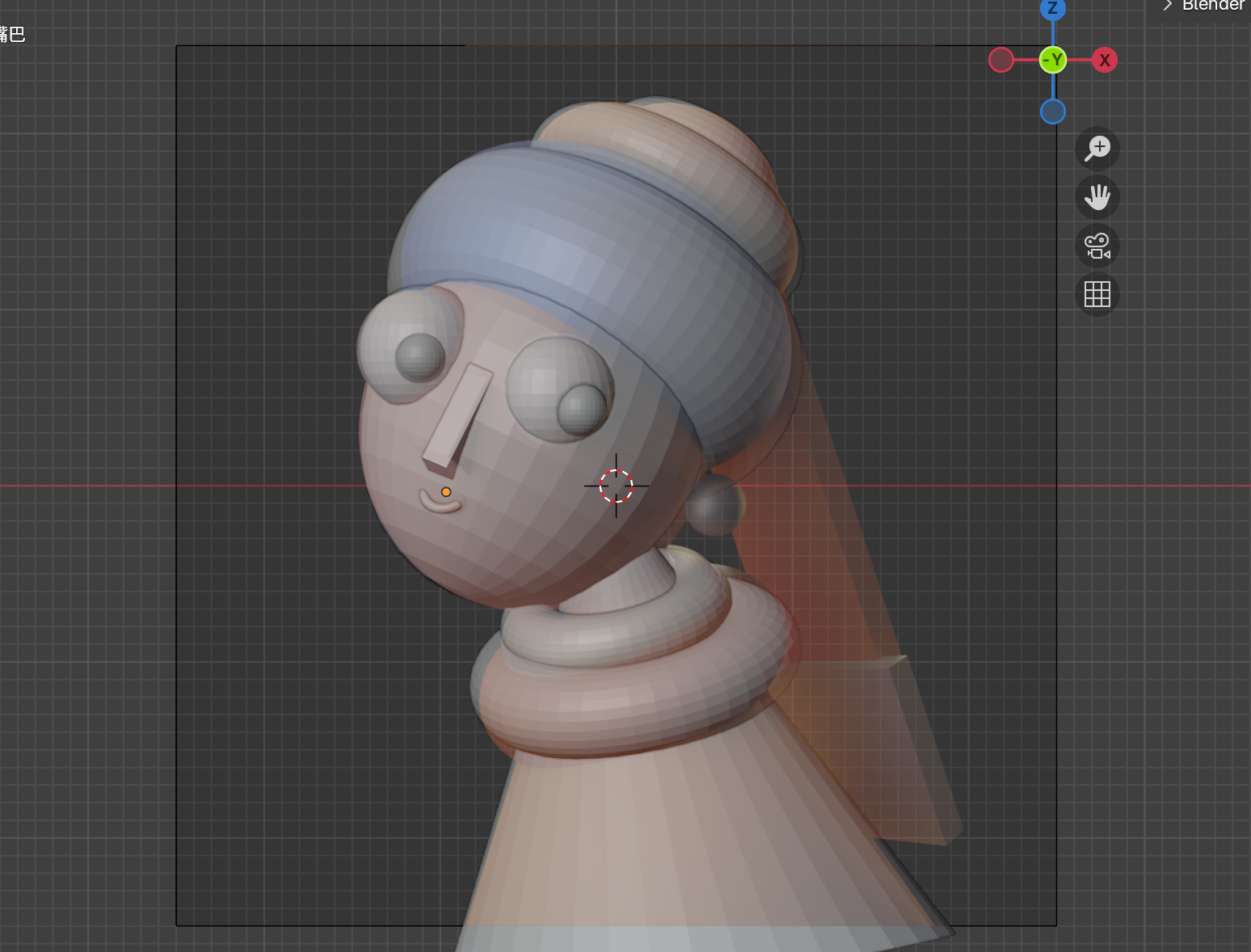This screenshot has width=1251, height=952.
Task: Click the blue Z axis gizmo handle
Action: (x=1052, y=9)
